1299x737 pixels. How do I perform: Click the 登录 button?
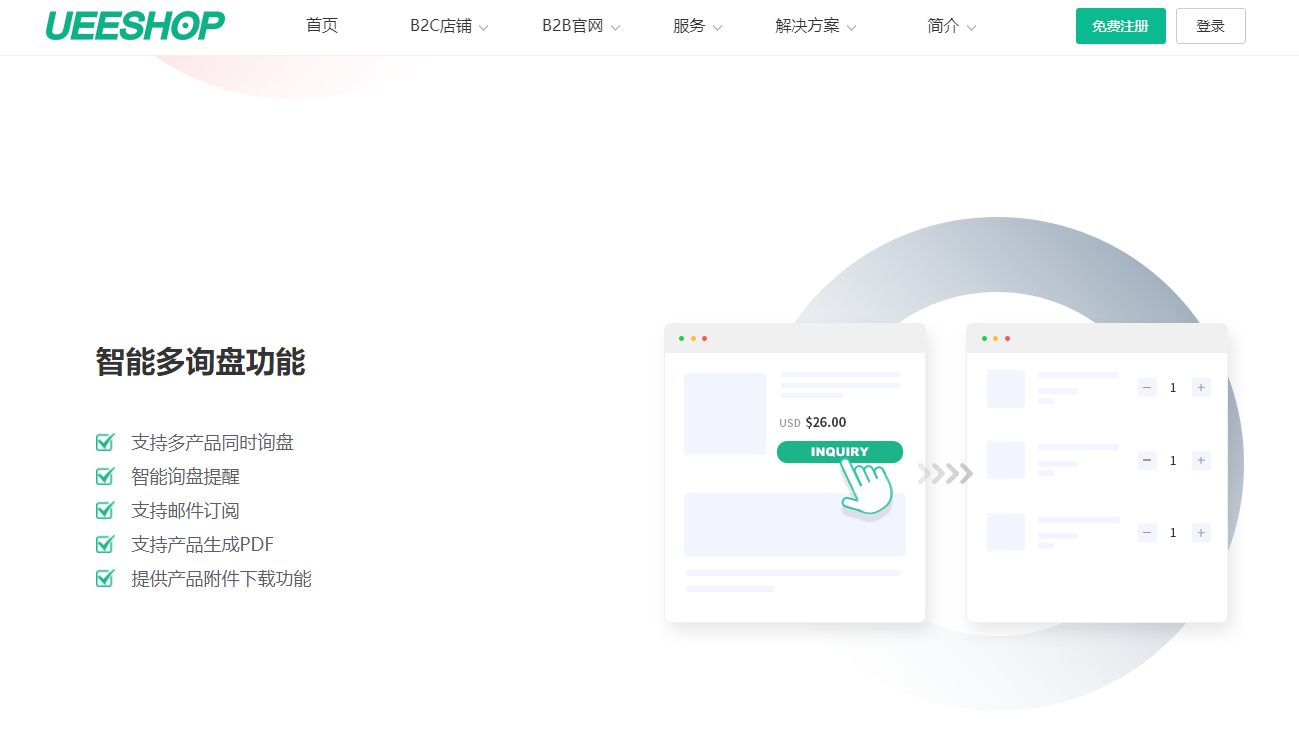click(x=1210, y=26)
